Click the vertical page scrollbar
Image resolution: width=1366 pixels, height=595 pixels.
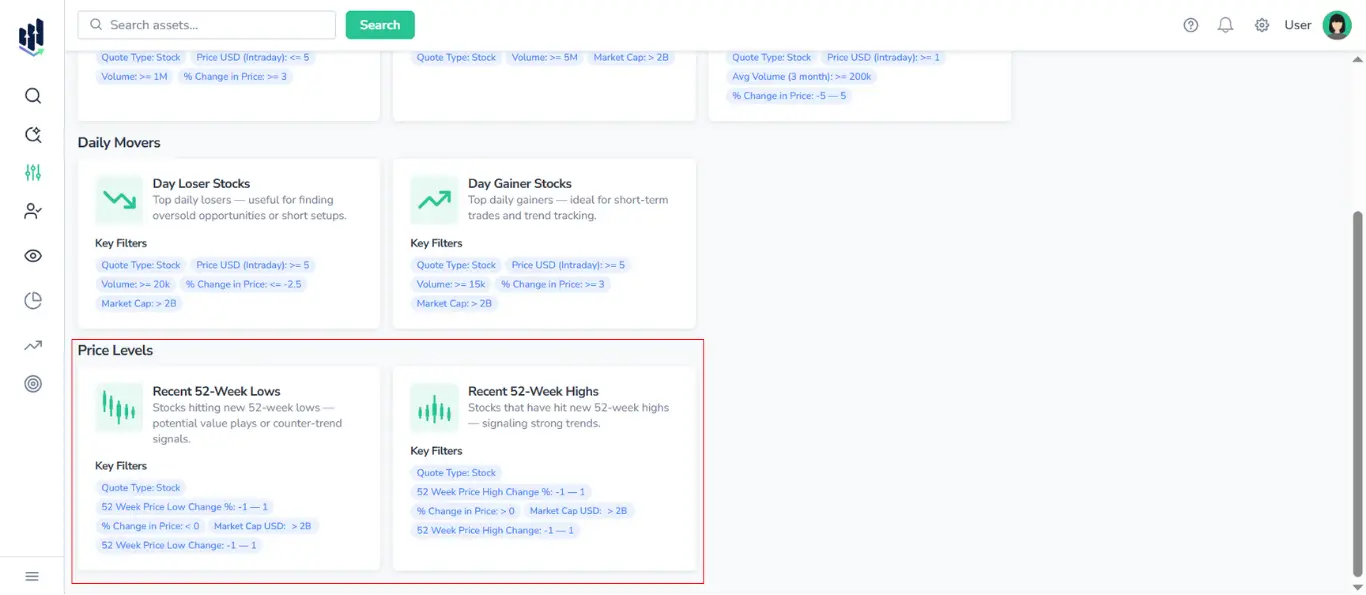[x=1357, y=390]
